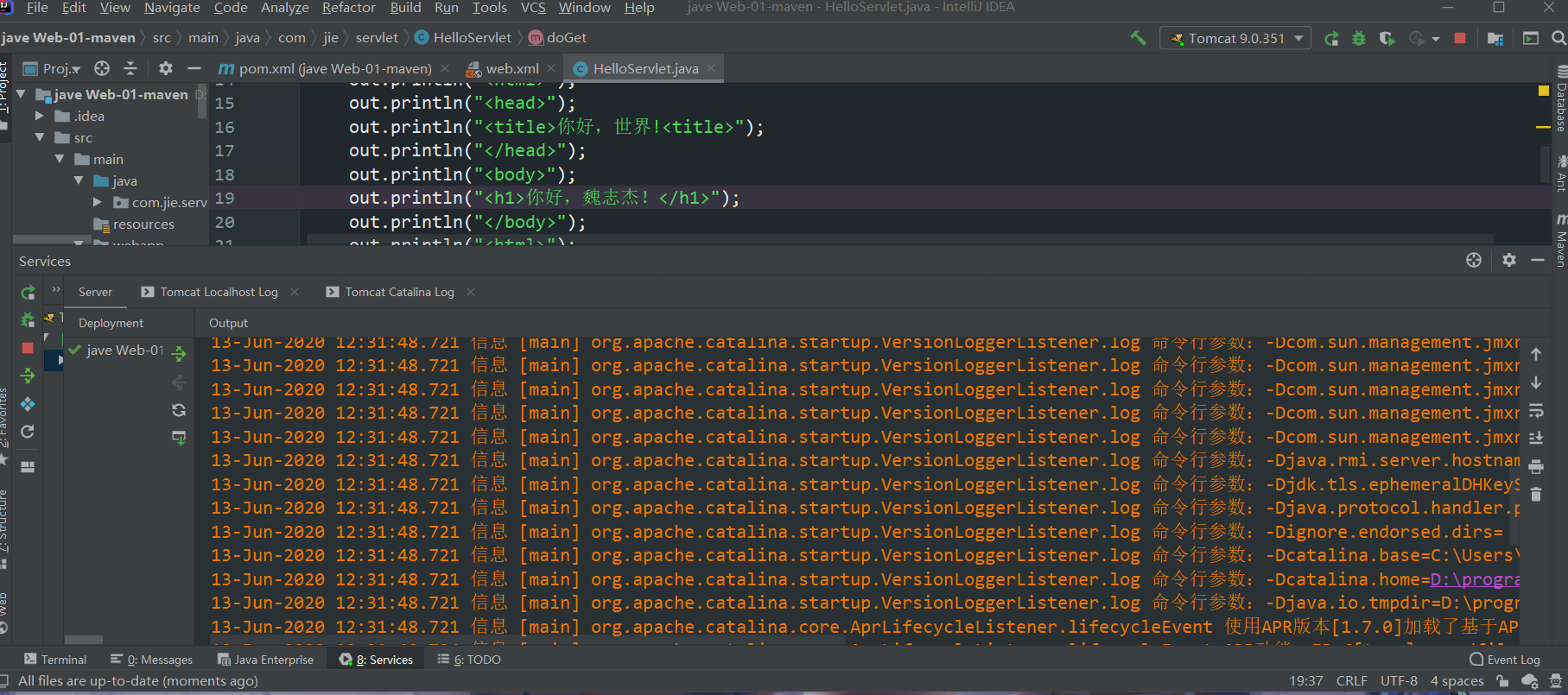Build project with the hammer icon
Viewport: 1568px width, 695px height.
point(1138,38)
